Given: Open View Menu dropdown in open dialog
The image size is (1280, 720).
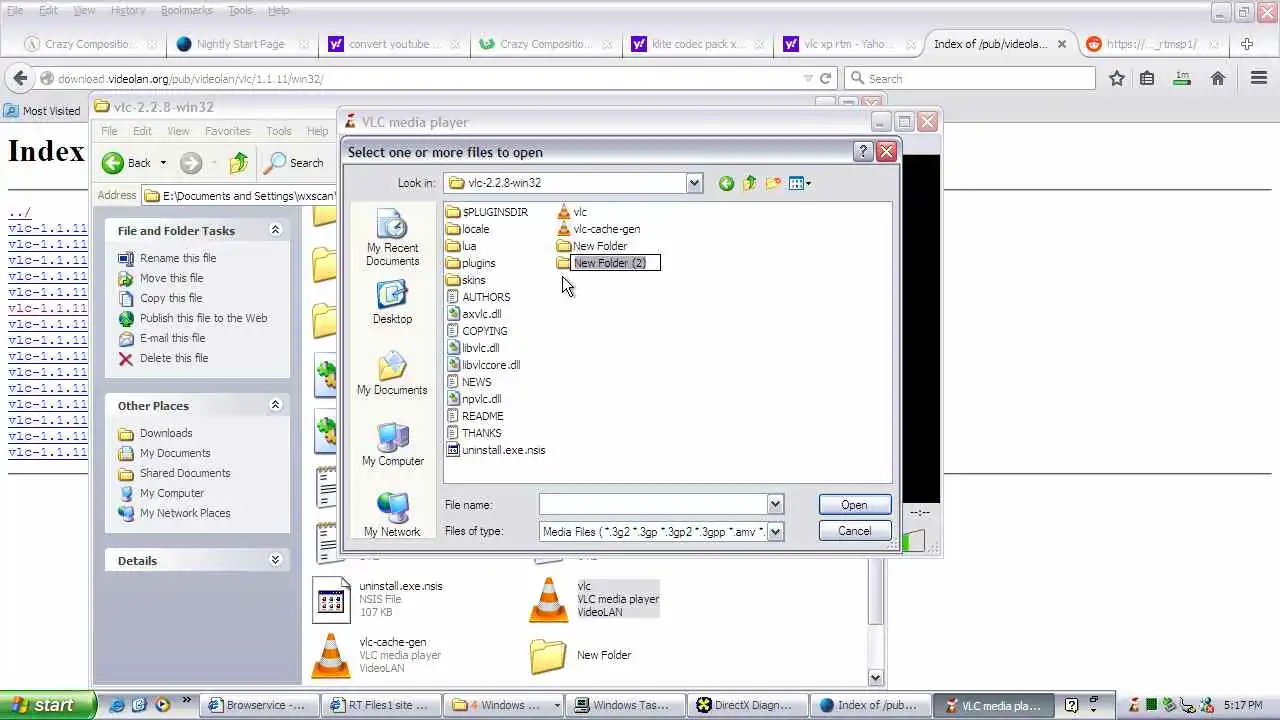Looking at the screenshot, I should pyautogui.click(x=800, y=183).
